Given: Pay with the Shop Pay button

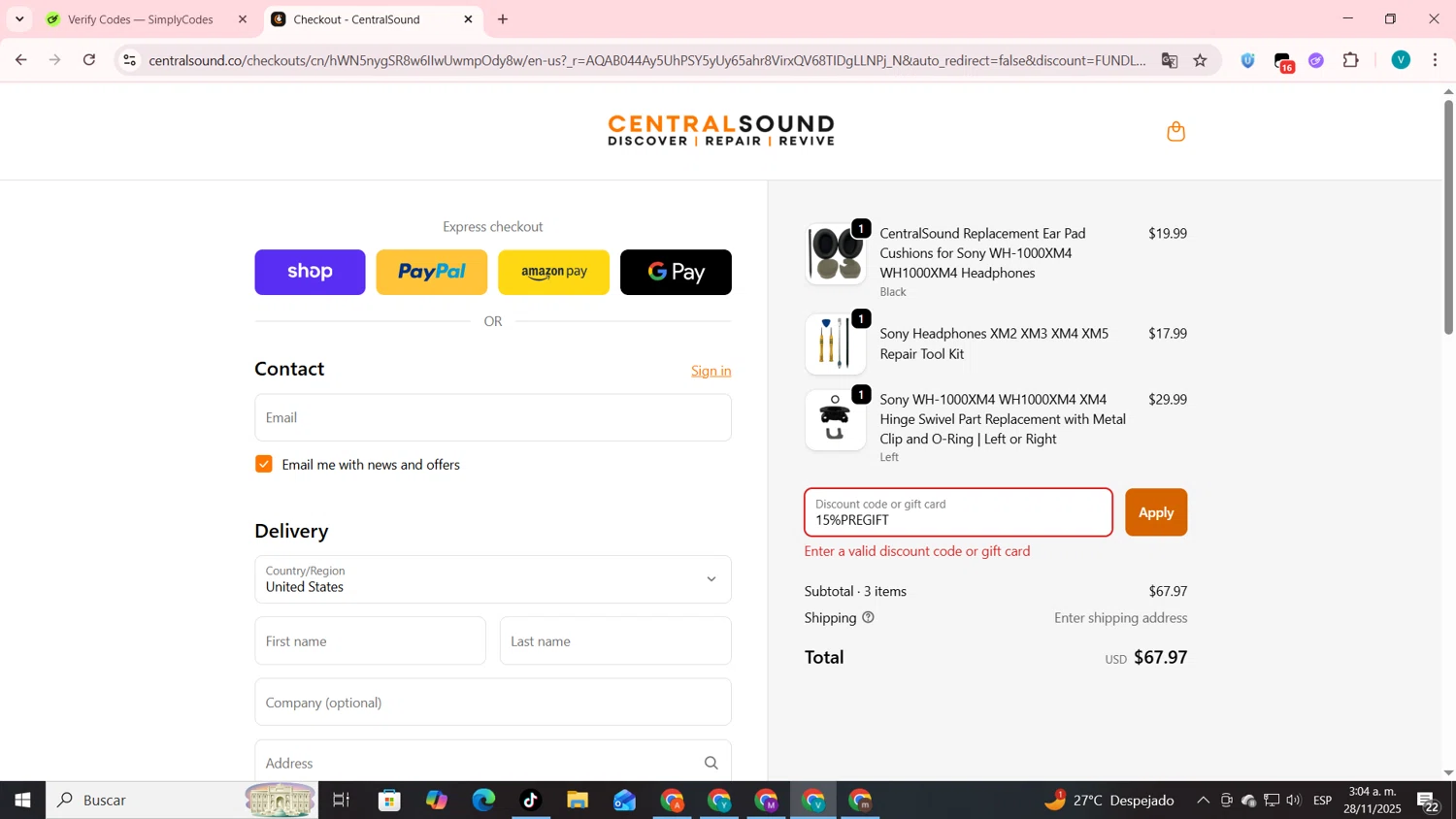Looking at the screenshot, I should [x=310, y=272].
